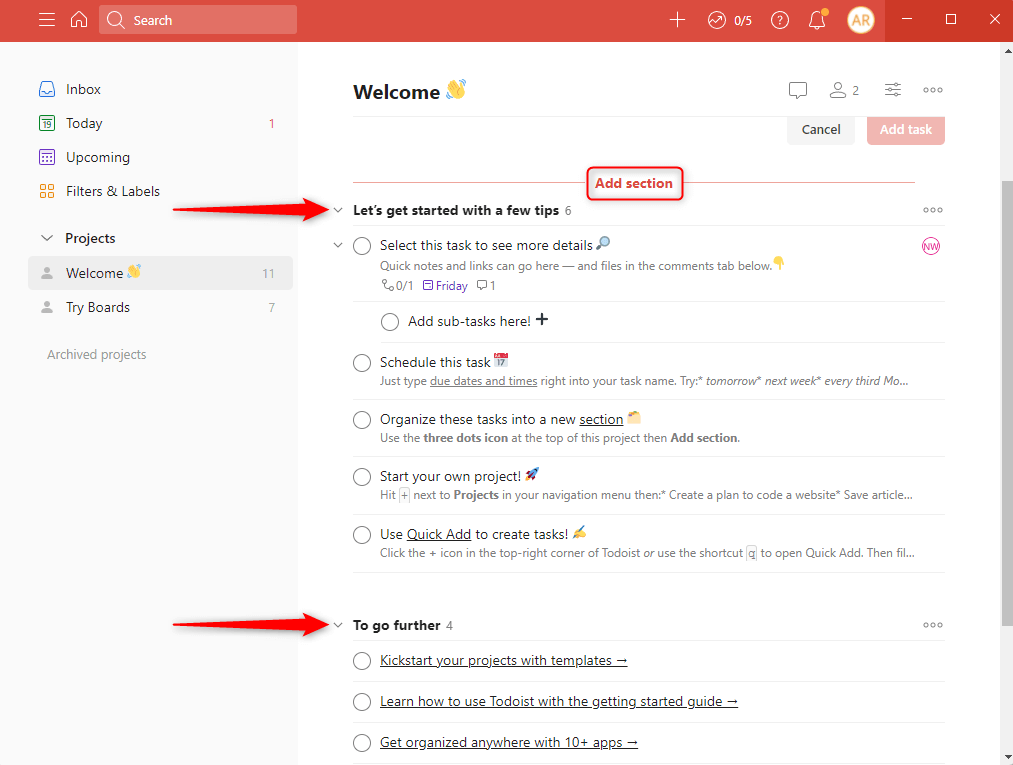Open 'Learn how to use Todoist' guide link

(559, 702)
